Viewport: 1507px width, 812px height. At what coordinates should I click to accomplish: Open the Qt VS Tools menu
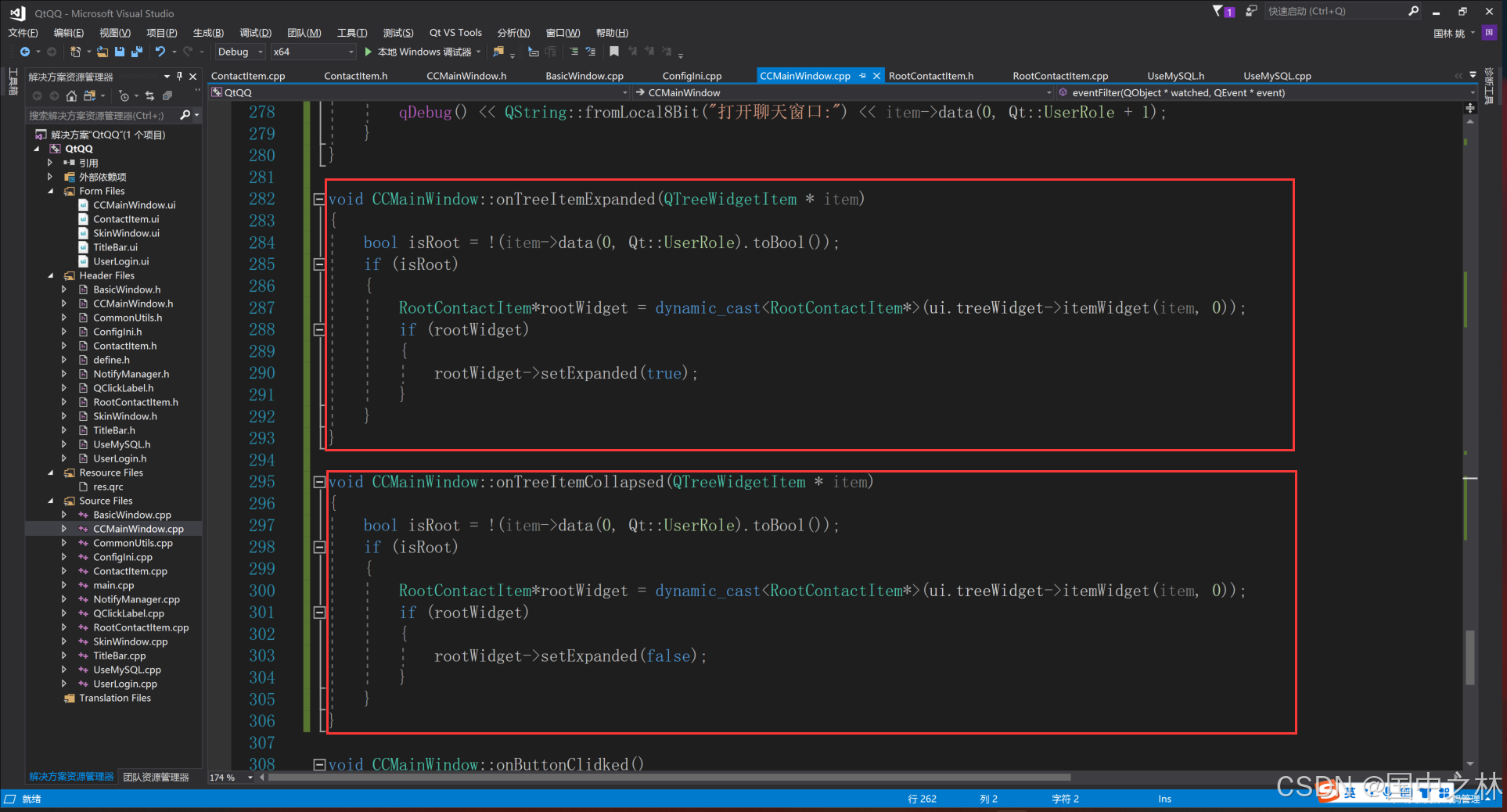[455, 32]
